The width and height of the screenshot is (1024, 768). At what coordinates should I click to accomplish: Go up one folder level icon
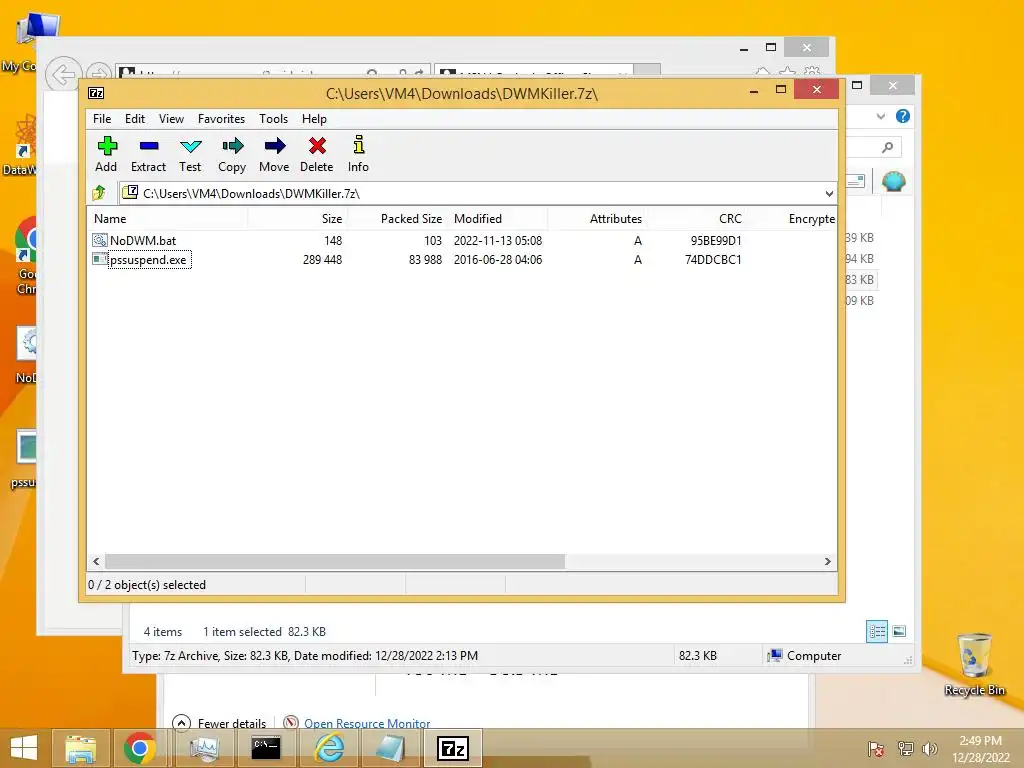99,193
